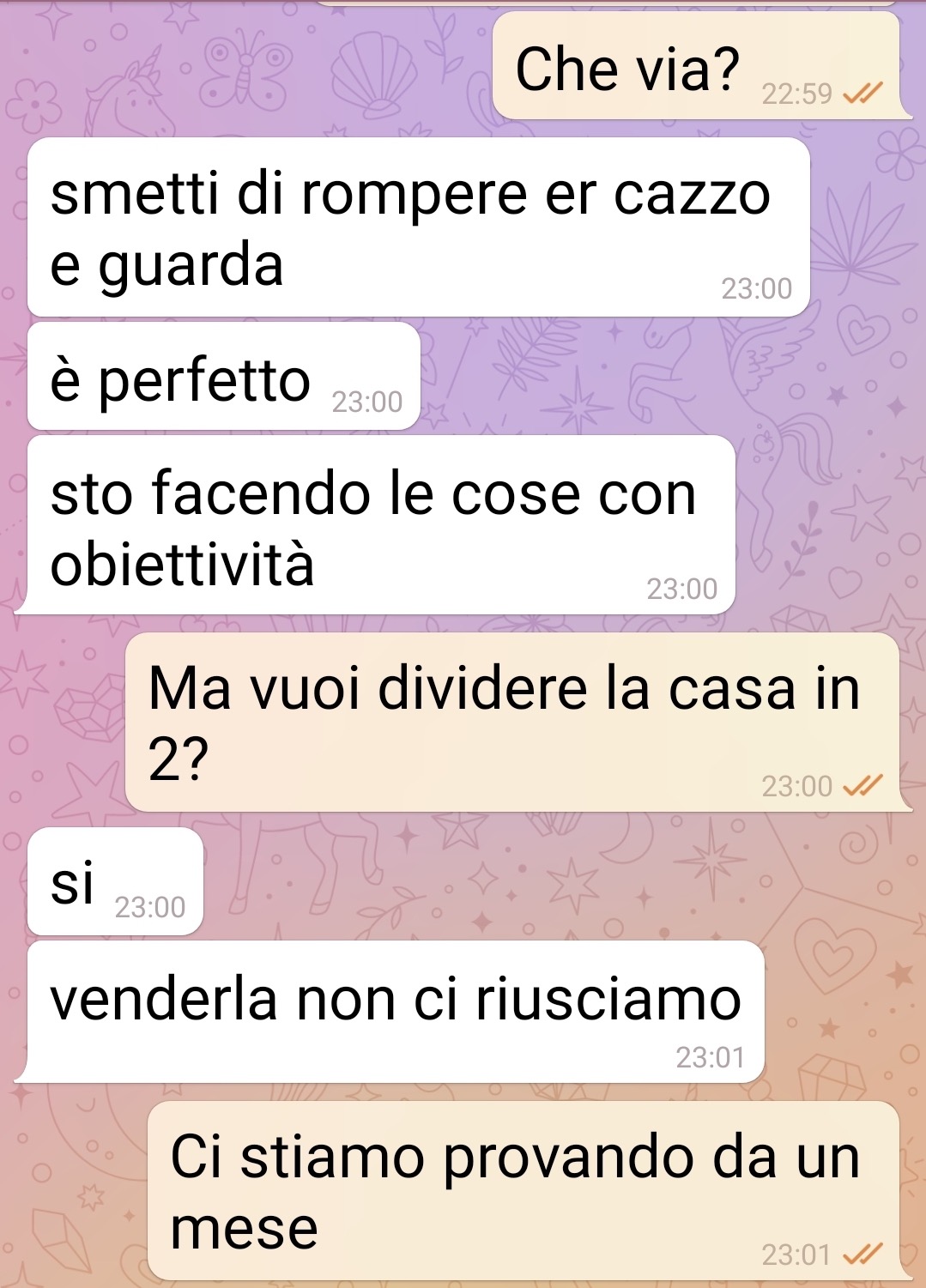
Task: Tap 23:00 timestamp next to 'si'
Action: pyautogui.click(x=150, y=907)
